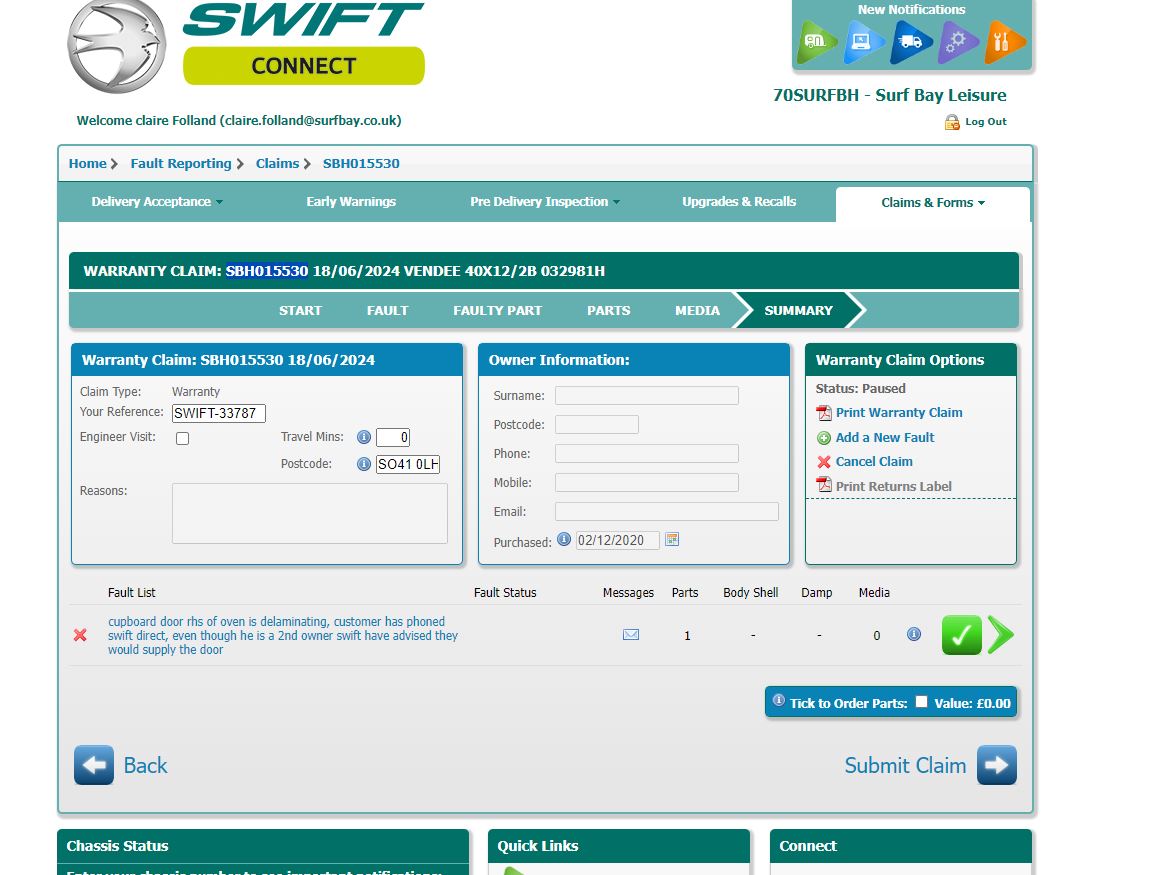Click the Print Warranty Claim link
Viewport: 1149px width, 875px height.
(899, 413)
